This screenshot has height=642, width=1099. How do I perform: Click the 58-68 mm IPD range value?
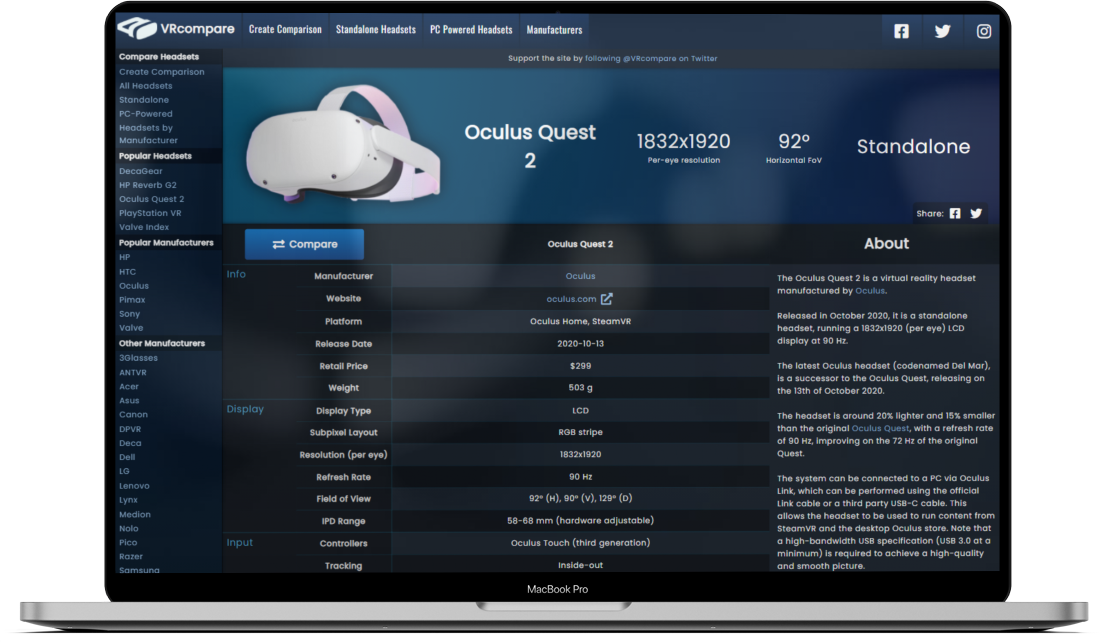tap(580, 521)
